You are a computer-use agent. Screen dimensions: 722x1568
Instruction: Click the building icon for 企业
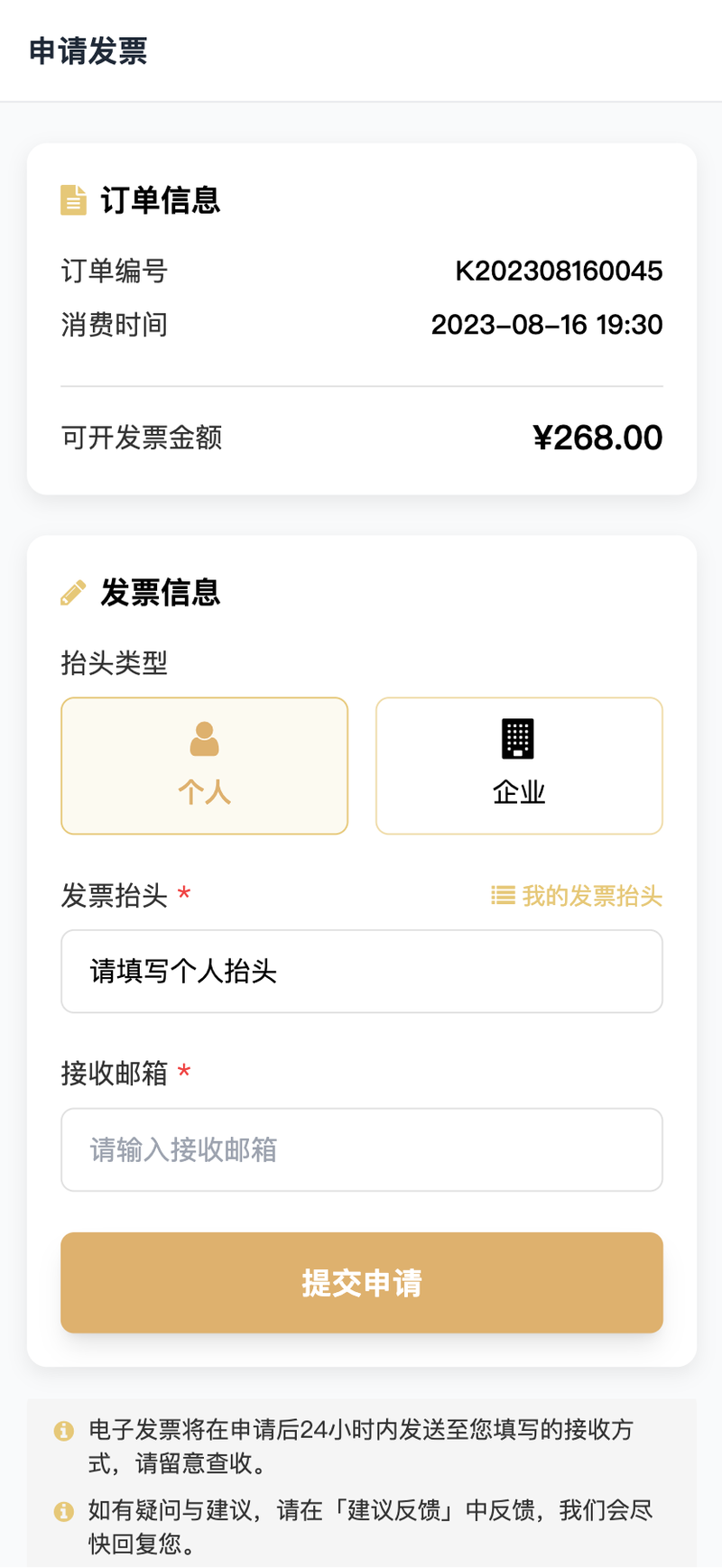pyautogui.click(x=518, y=739)
